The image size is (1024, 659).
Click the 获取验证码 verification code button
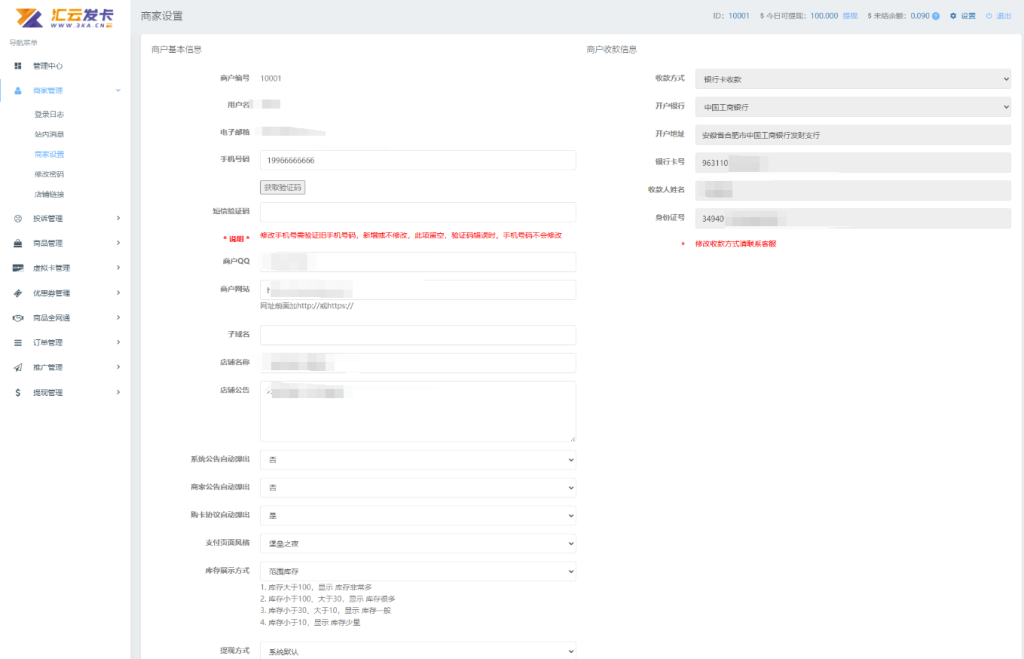coord(284,187)
